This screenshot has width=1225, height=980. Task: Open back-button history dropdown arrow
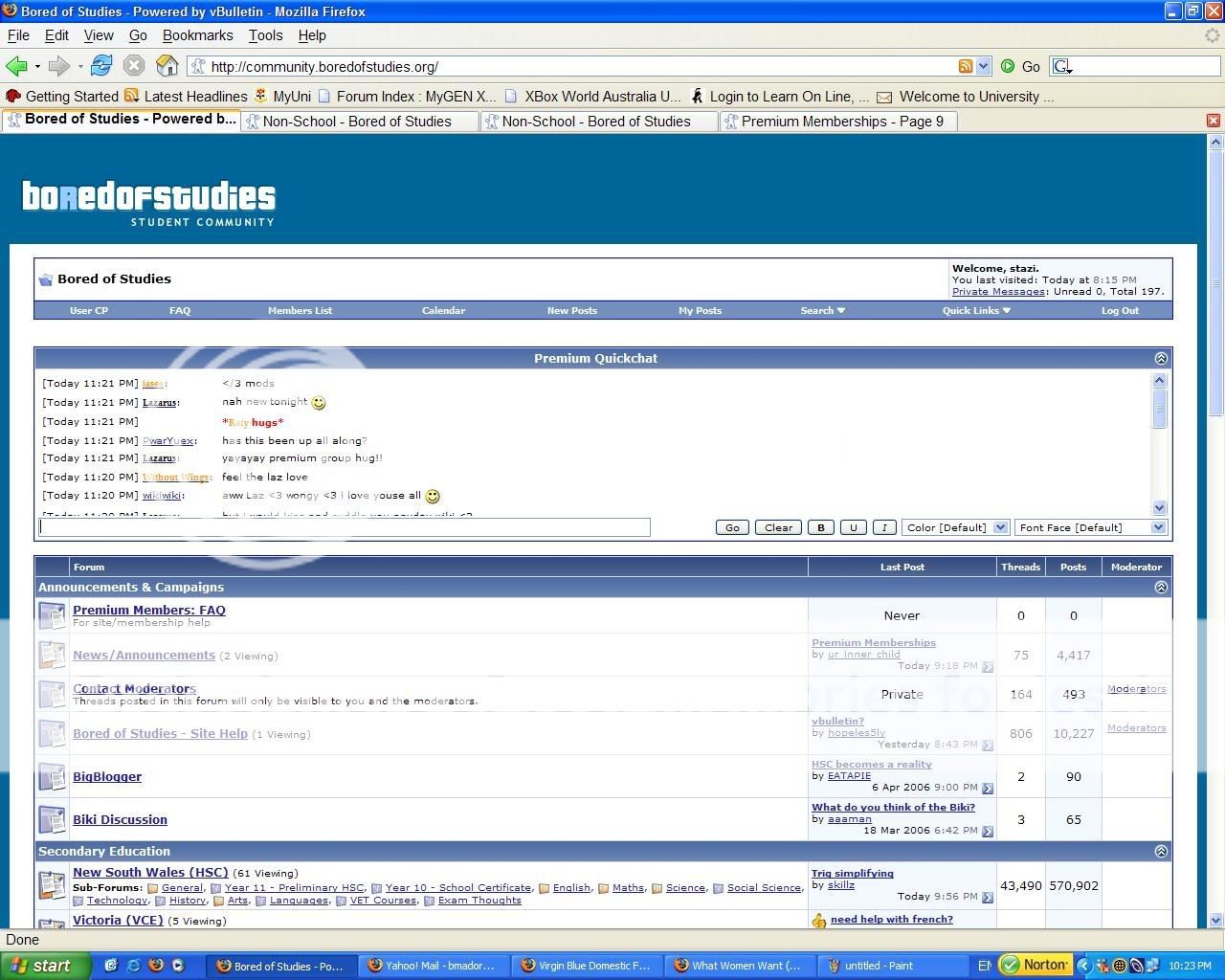pos(37,66)
